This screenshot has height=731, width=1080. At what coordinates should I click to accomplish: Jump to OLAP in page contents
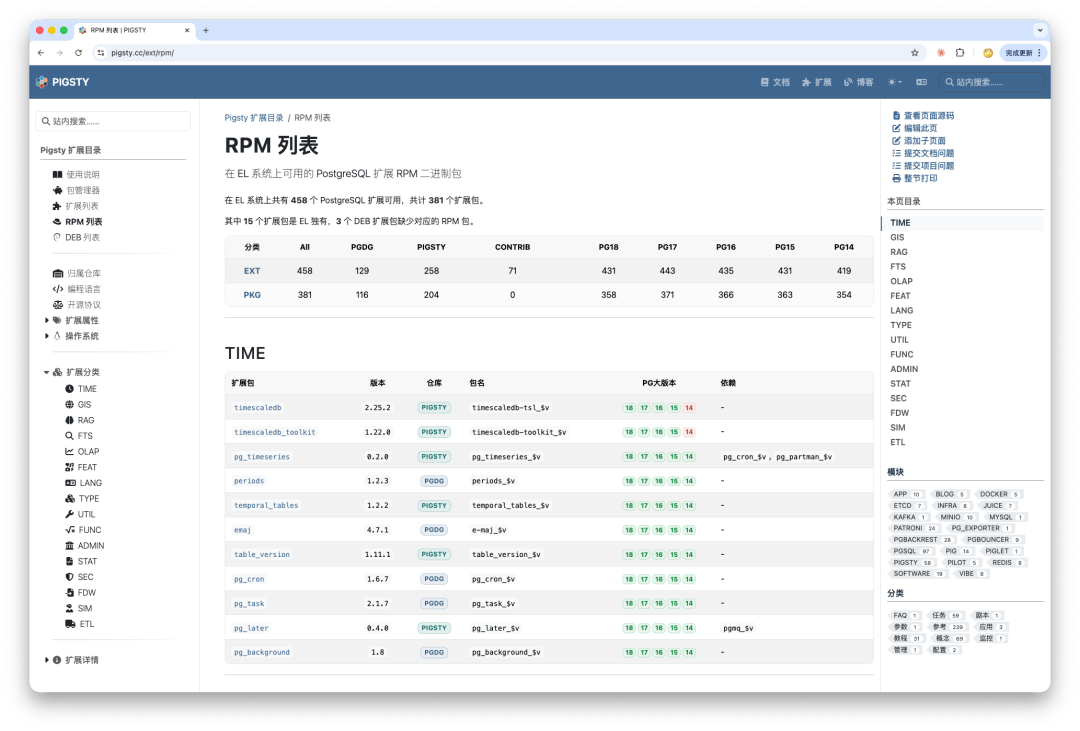coord(901,281)
